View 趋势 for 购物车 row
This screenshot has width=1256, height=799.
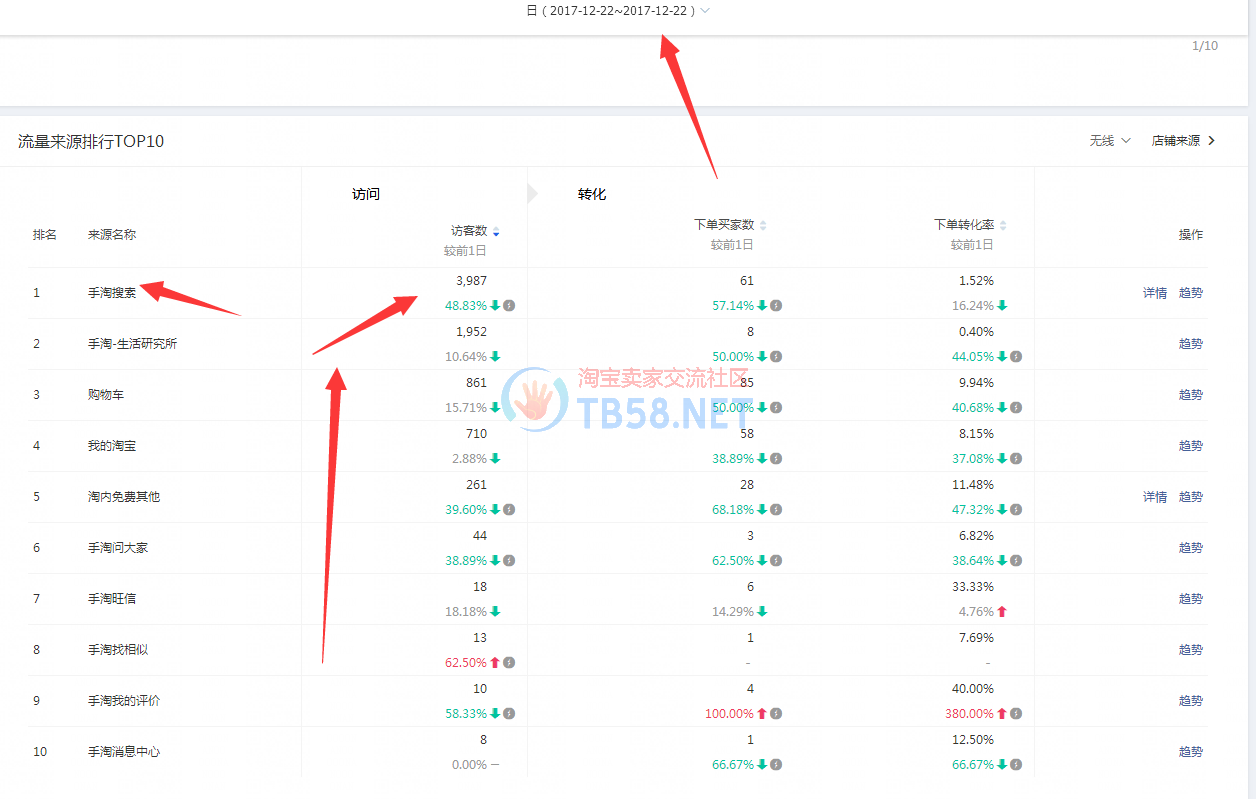(1190, 395)
